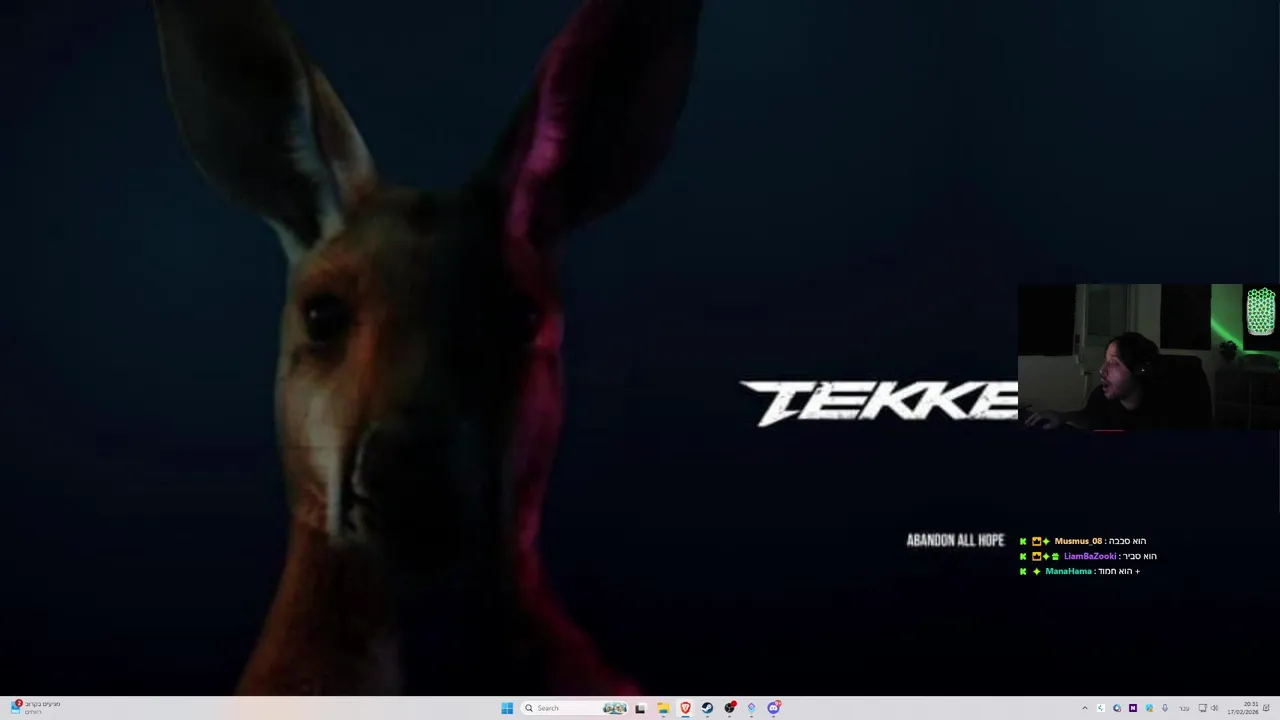1280x720 pixels.
Task: Click the chat username LiamBaZooki
Action: coord(1090,556)
